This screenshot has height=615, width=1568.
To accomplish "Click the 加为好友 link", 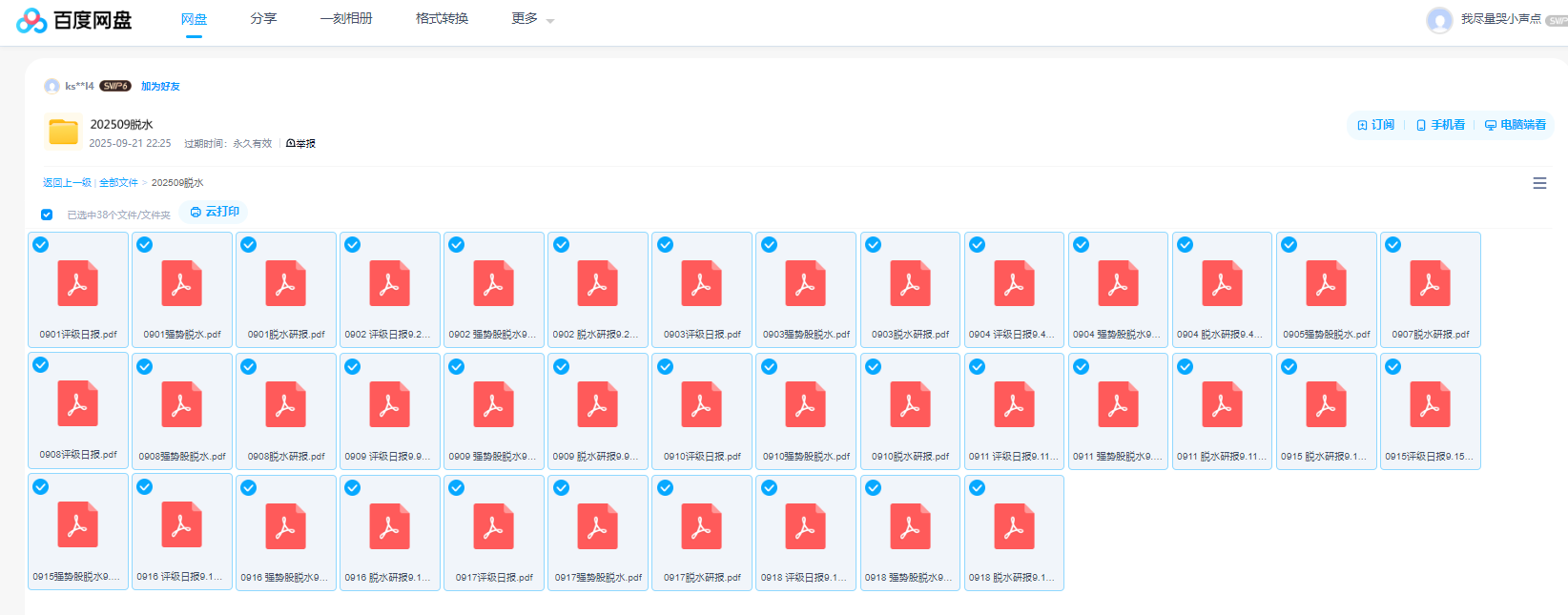I will 160,86.
